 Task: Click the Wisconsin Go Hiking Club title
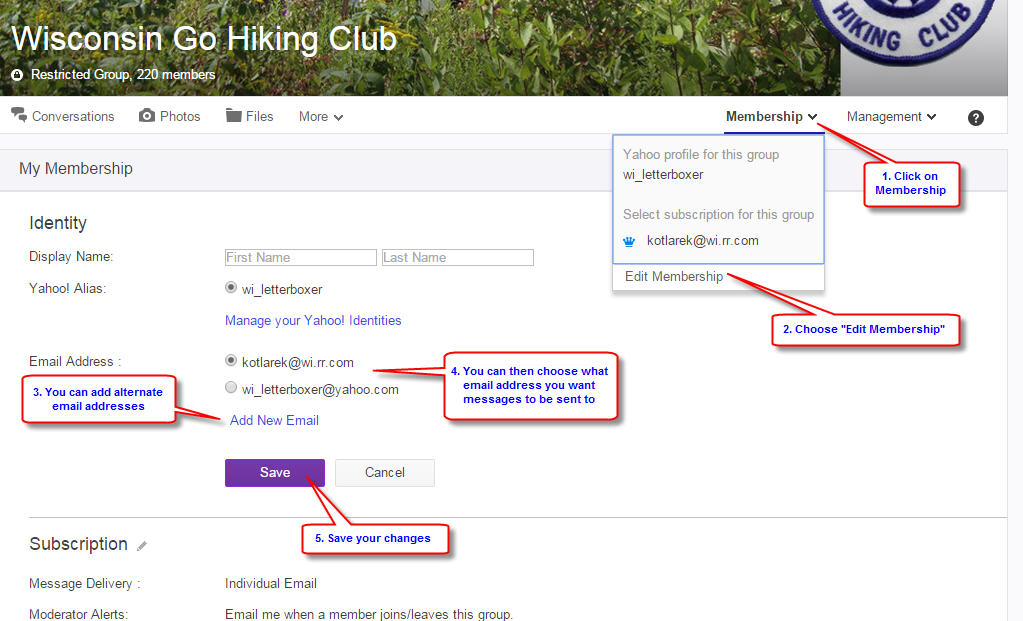click(x=204, y=38)
